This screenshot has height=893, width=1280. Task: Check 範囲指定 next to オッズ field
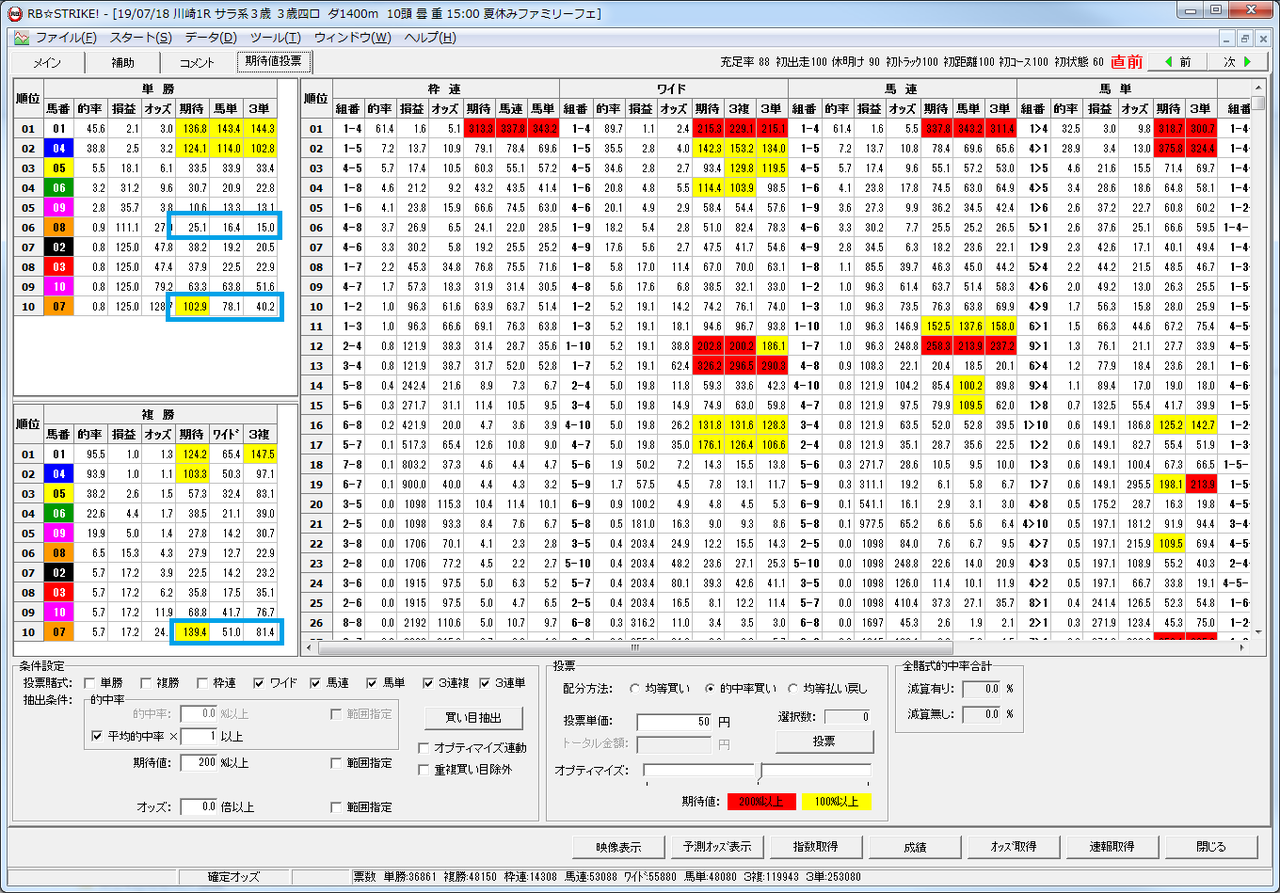pyautogui.click(x=337, y=806)
